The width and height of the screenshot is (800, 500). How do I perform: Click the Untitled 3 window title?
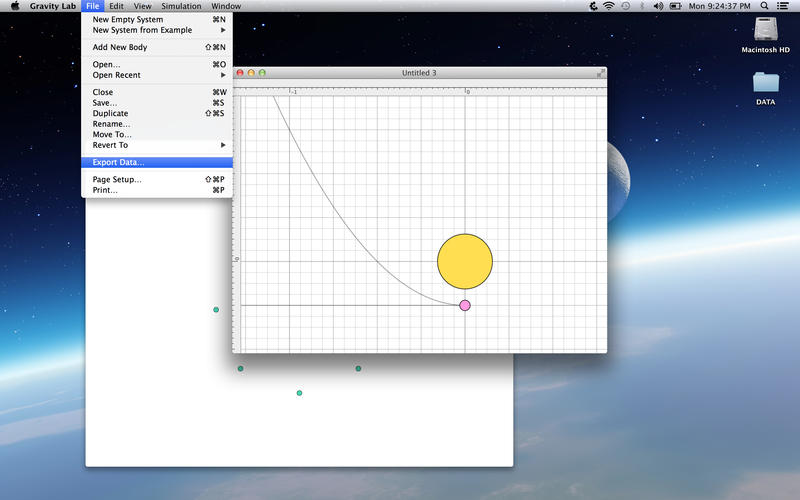click(419, 73)
